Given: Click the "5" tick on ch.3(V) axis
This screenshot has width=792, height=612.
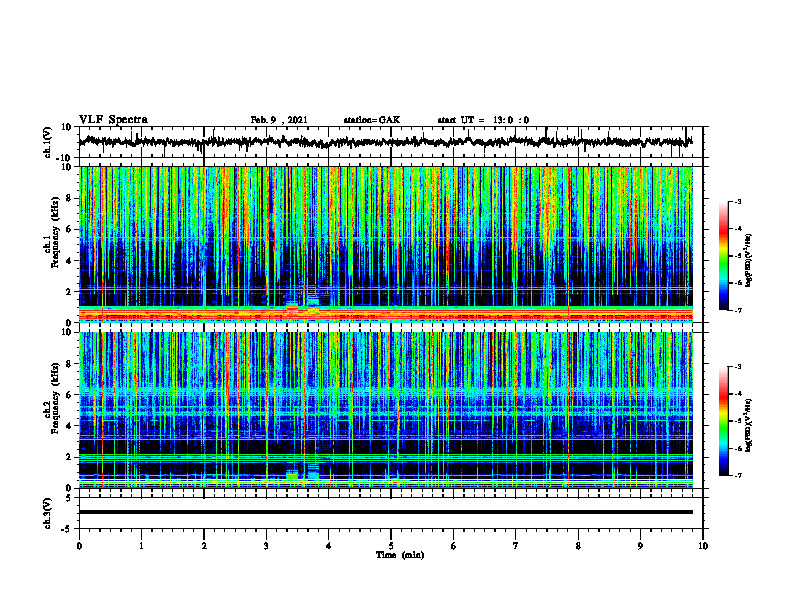Looking at the screenshot, I should click(69, 497).
